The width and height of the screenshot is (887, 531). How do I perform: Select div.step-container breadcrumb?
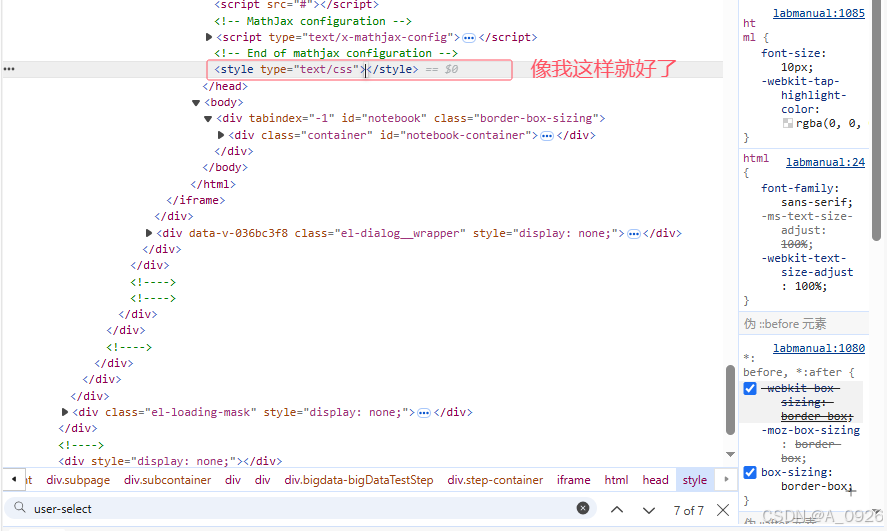(x=495, y=480)
